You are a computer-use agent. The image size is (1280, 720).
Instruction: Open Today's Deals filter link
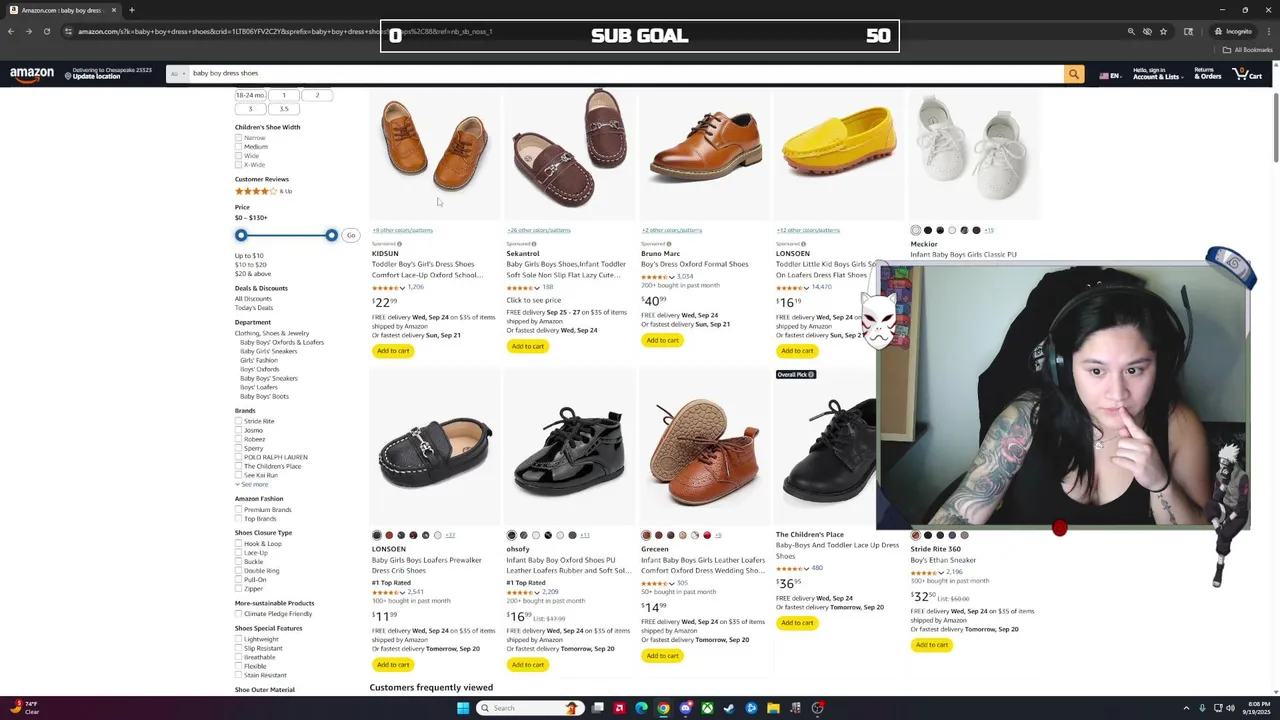(254, 308)
